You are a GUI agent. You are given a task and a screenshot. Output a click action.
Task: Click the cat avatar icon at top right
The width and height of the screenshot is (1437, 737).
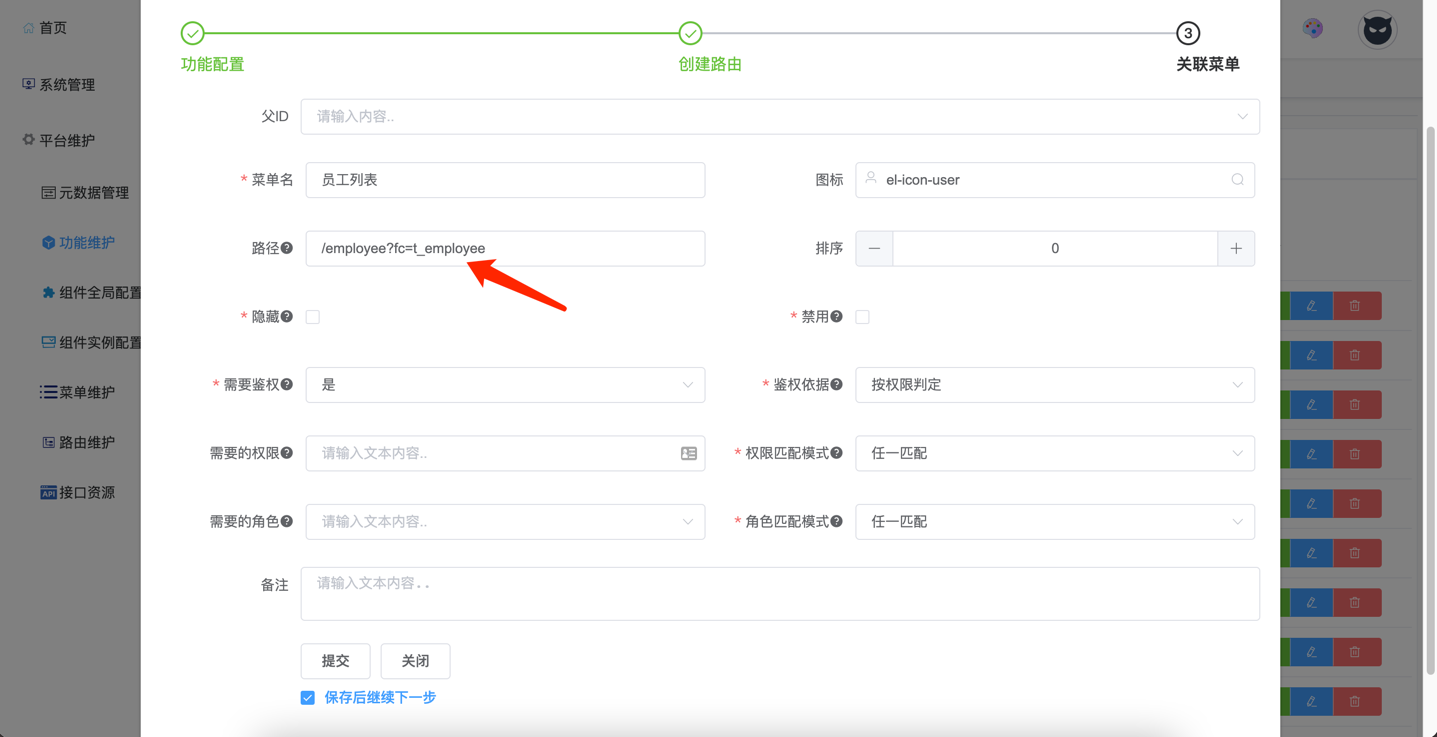[1377, 30]
